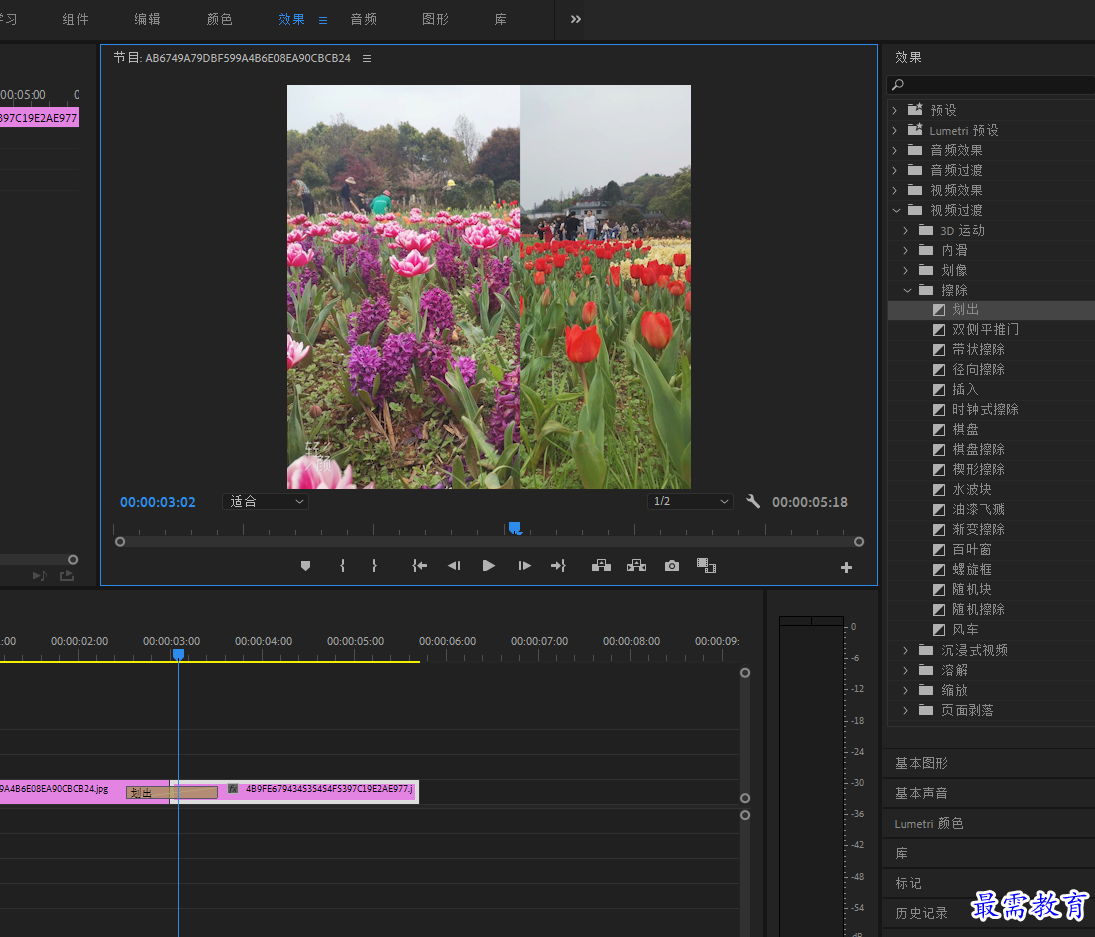Image resolution: width=1095 pixels, height=937 pixels.
Task: Switch to the 颜色 workspace
Action: [x=219, y=20]
